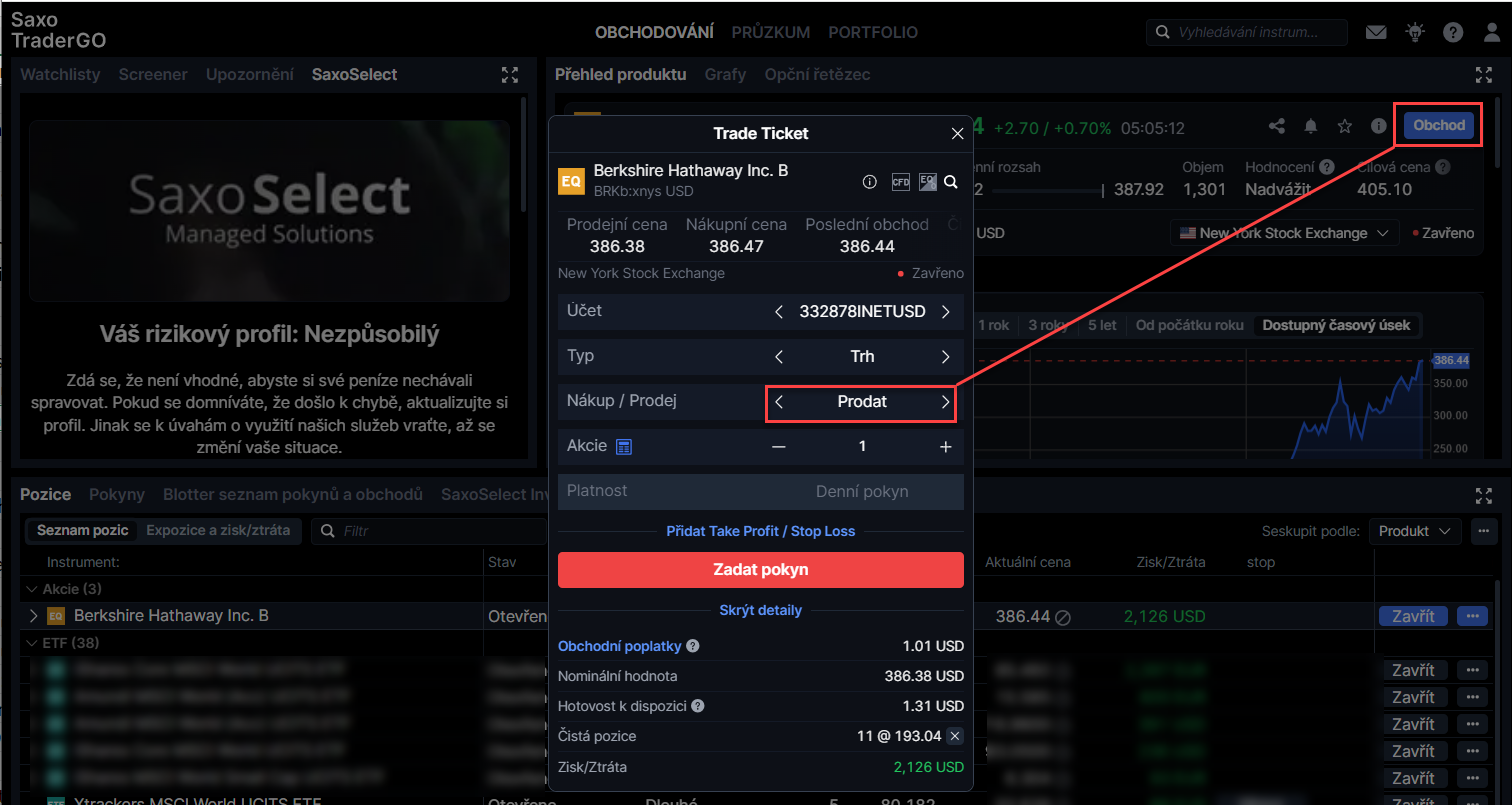The height and width of the screenshot is (805, 1512).
Task: Close the Trade Ticket dialog
Action: pos(957,133)
